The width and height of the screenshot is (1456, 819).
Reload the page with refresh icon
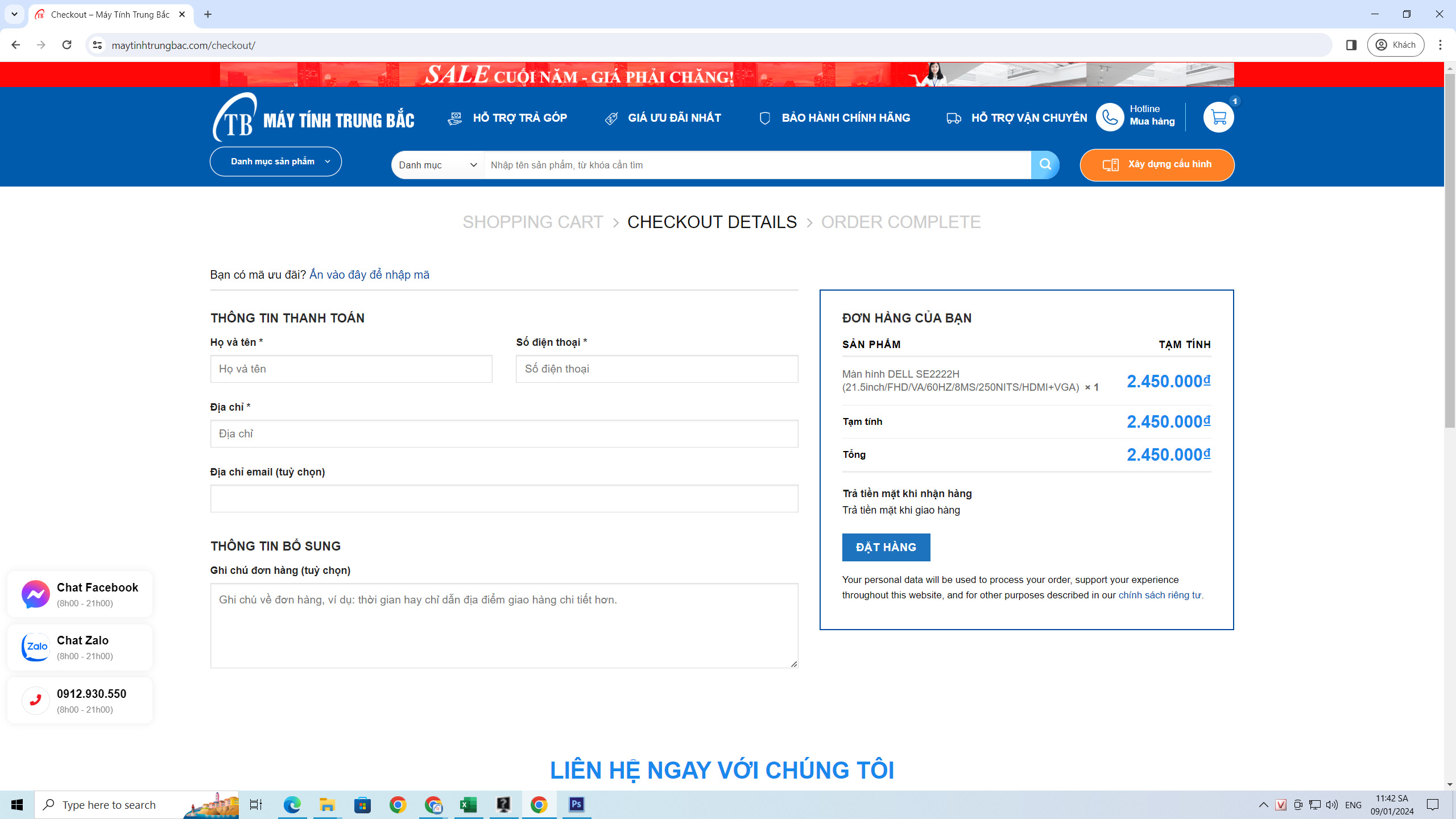pyautogui.click(x=67, y=45)
